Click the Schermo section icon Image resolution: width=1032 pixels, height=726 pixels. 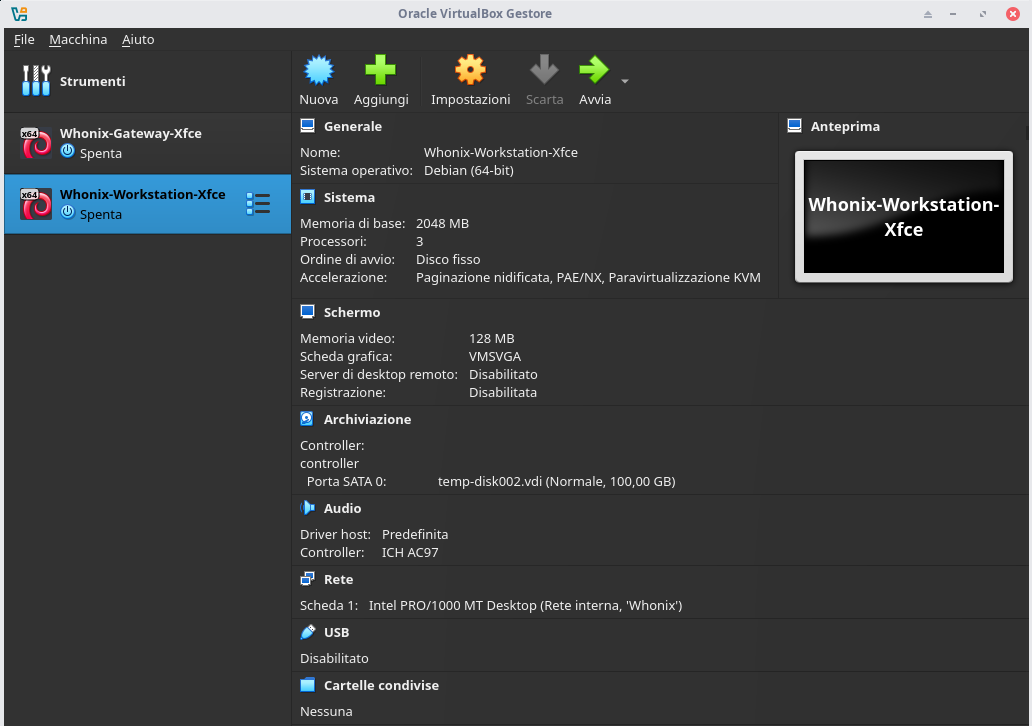tap(307, 312)
